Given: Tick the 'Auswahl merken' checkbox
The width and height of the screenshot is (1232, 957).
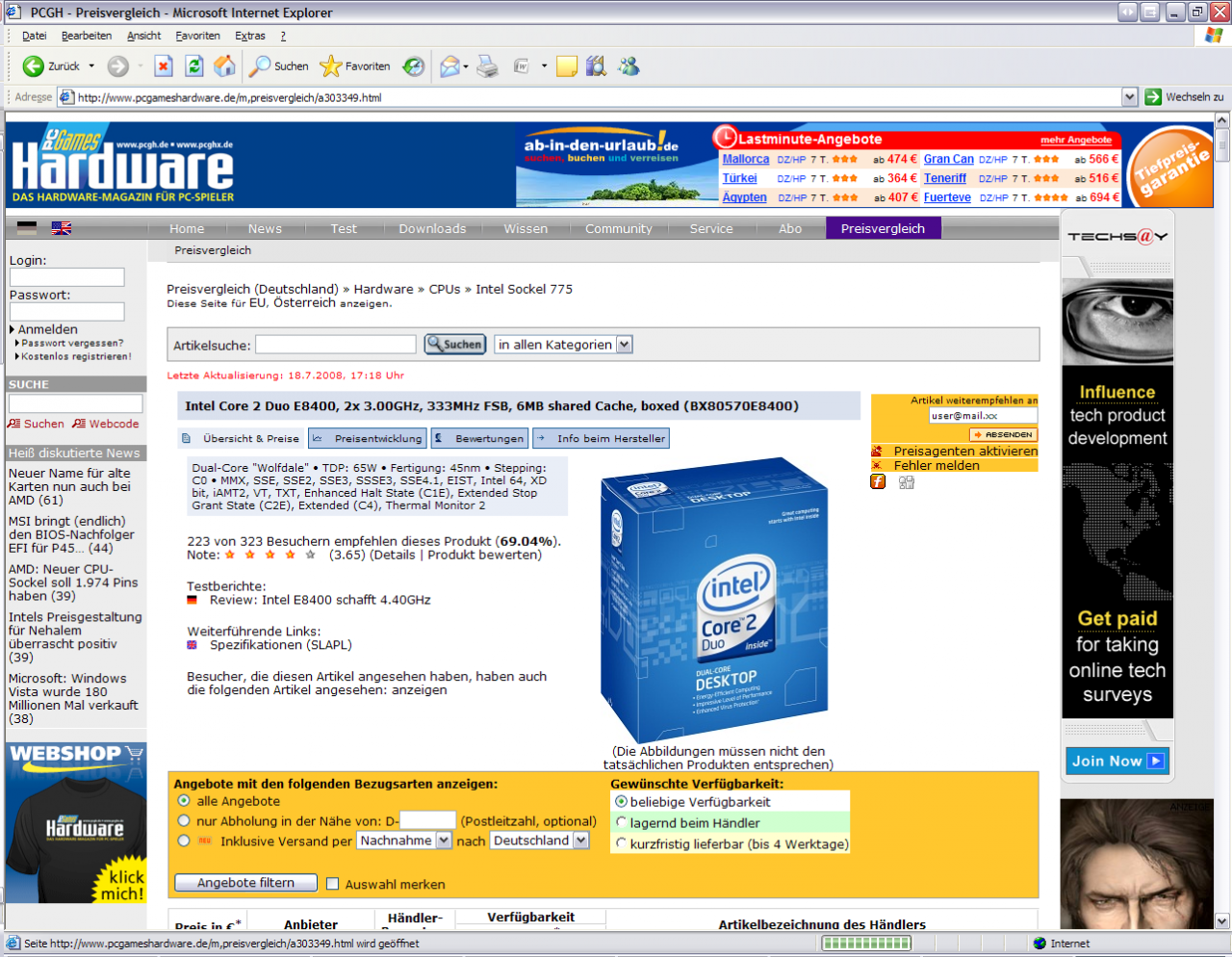Looking at the screenshot, I should coord(333,884).
